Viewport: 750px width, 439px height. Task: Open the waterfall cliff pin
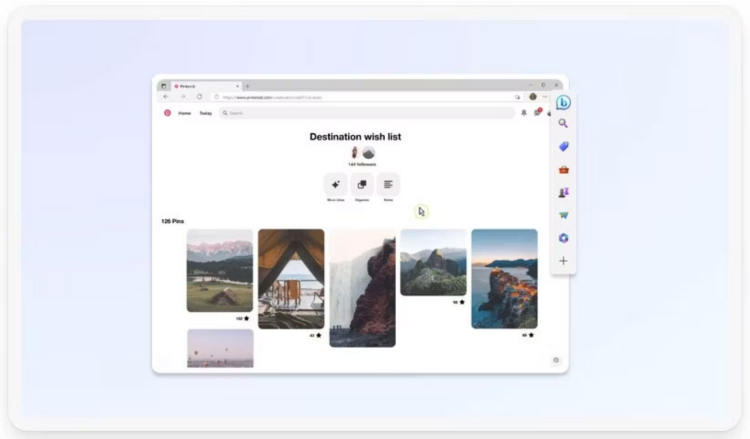363,288
